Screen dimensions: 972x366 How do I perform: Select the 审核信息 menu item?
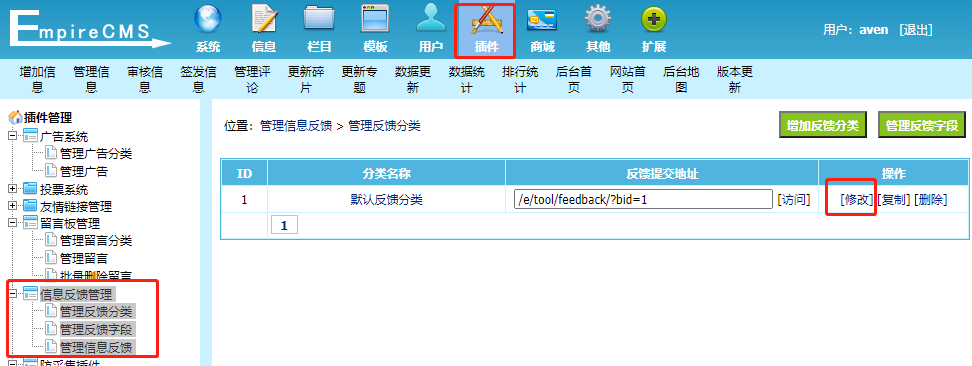[x=144, y=80]
